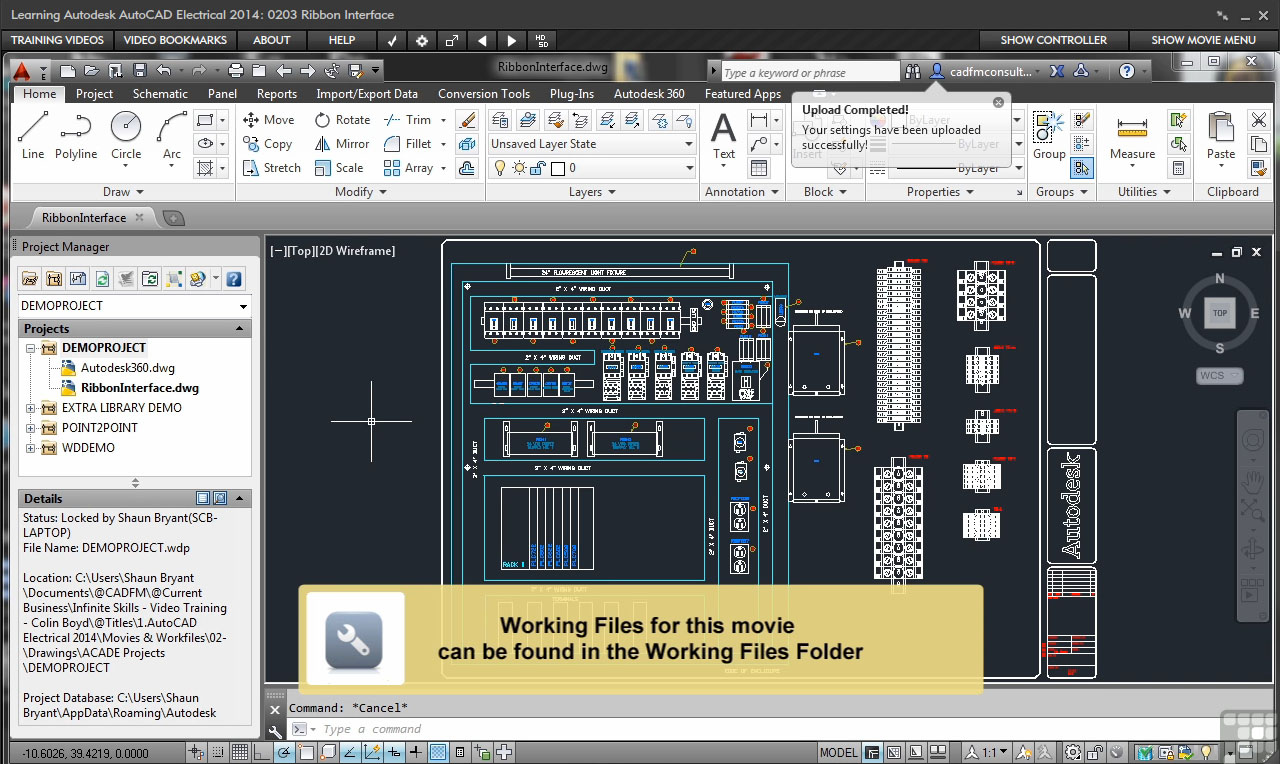Open the Import/Export Data tab
The width and height of the screenshot is (1280, 764).
367,94
